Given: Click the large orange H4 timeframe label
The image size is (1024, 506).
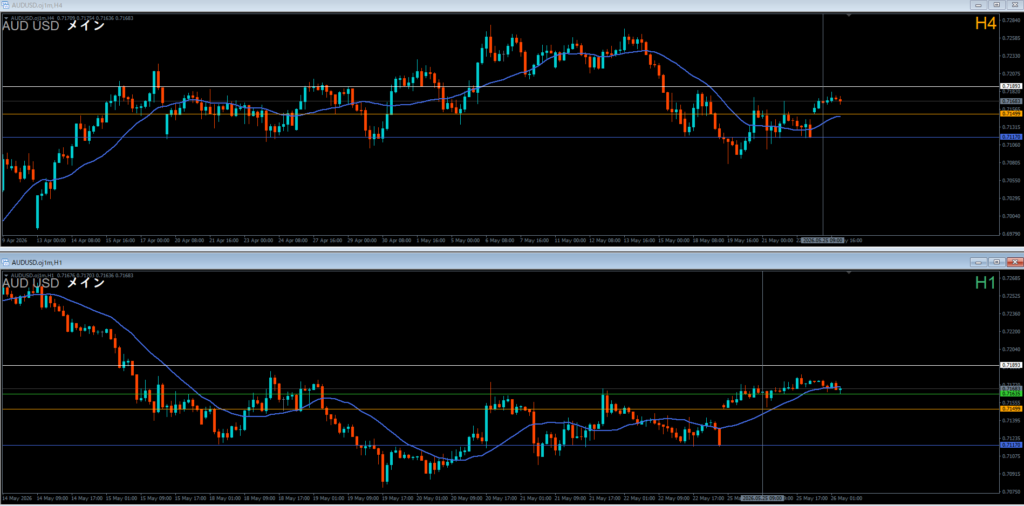Looking at the screenshot, I should (985, 24).
